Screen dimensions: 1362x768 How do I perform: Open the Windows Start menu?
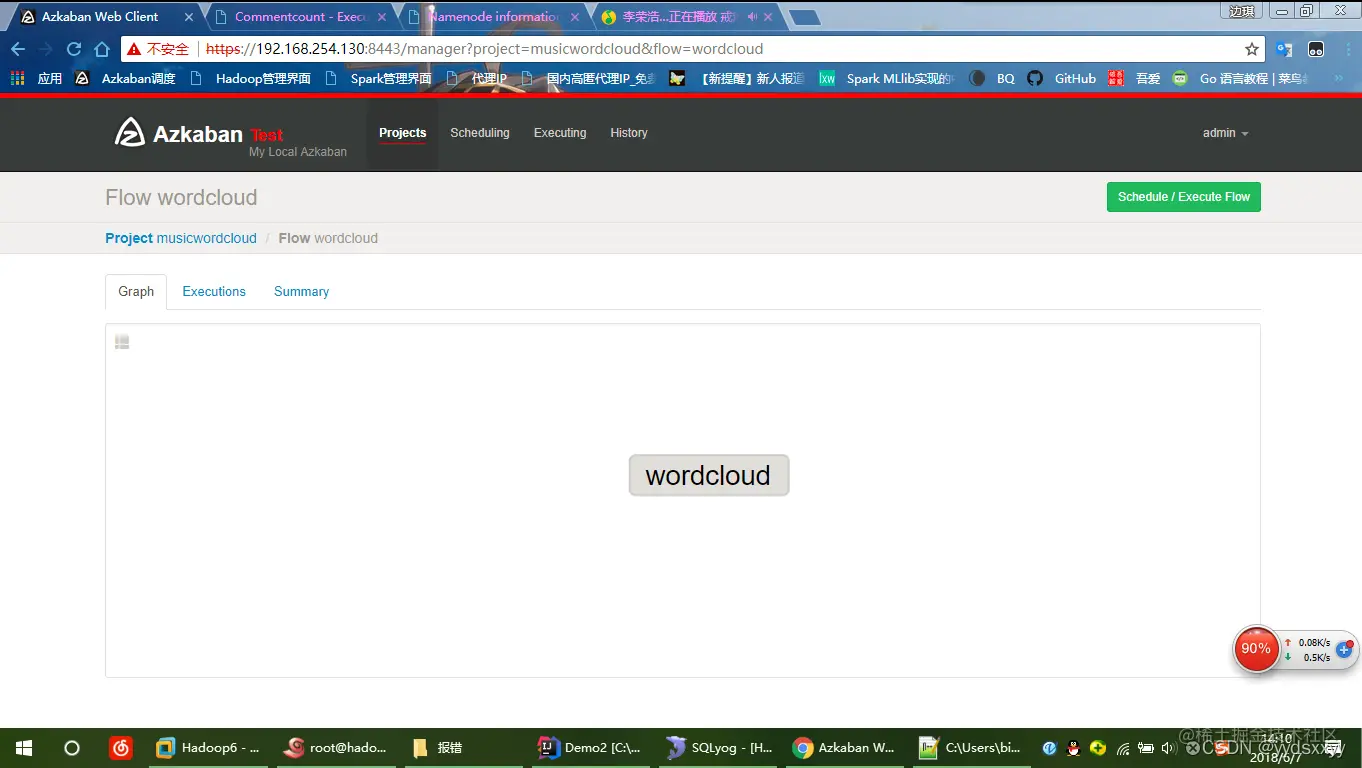24,748
